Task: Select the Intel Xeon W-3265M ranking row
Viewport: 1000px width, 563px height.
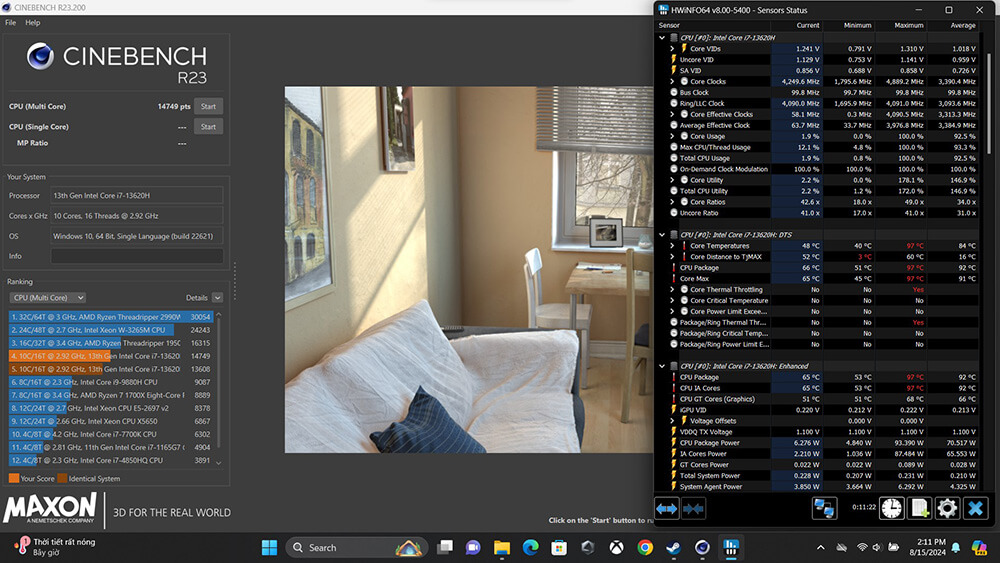Action: [x=110, y=330]
